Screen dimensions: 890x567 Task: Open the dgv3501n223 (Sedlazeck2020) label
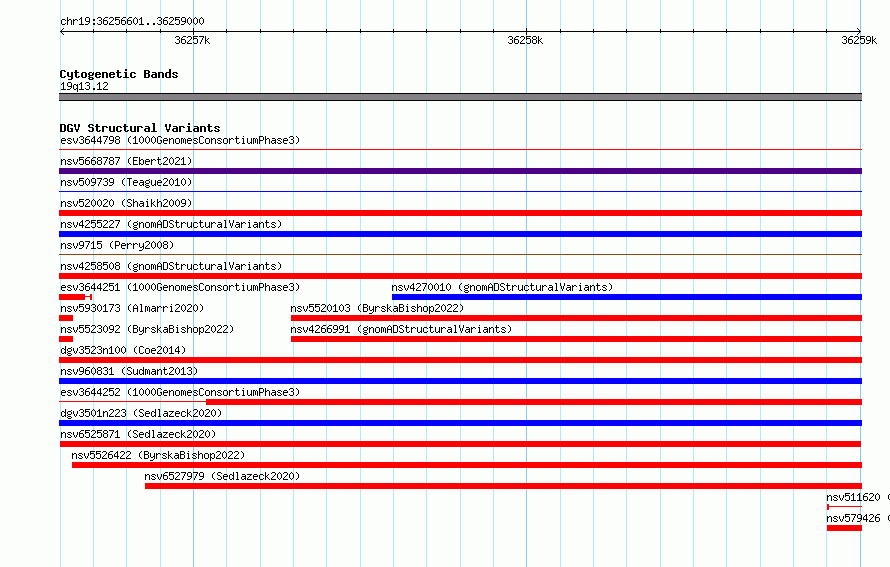click(141, 413)
